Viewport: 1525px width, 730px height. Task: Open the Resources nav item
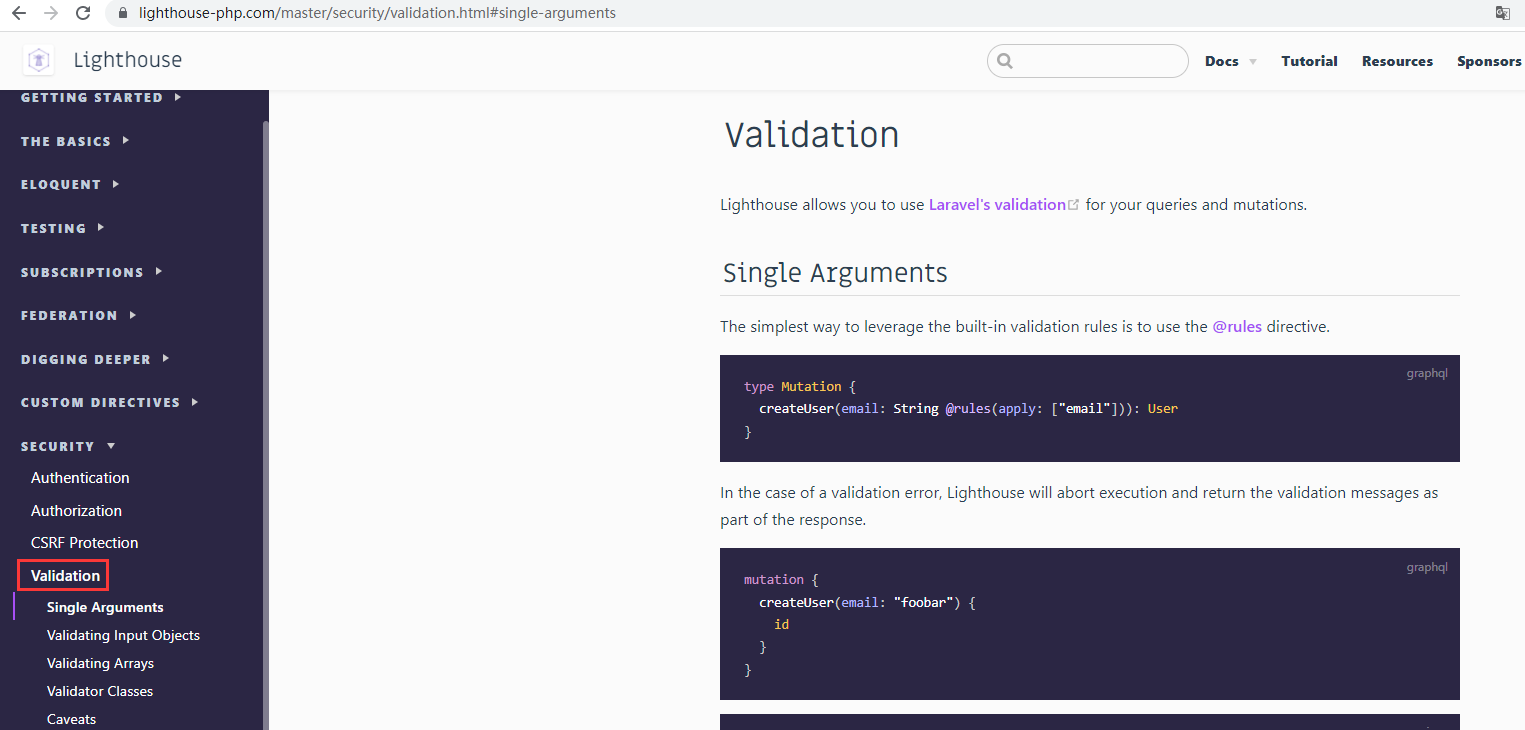1397,61
